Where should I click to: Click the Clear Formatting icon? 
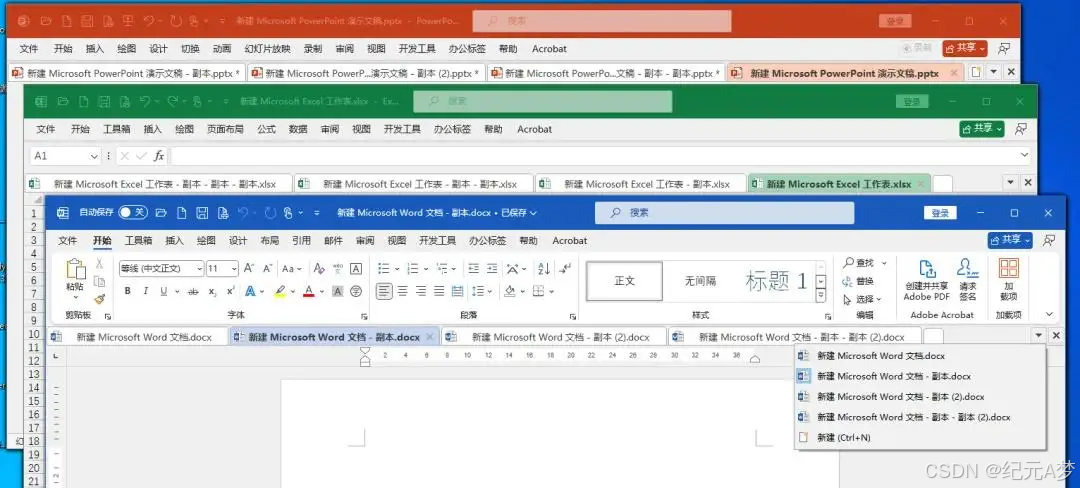[319, 268]
